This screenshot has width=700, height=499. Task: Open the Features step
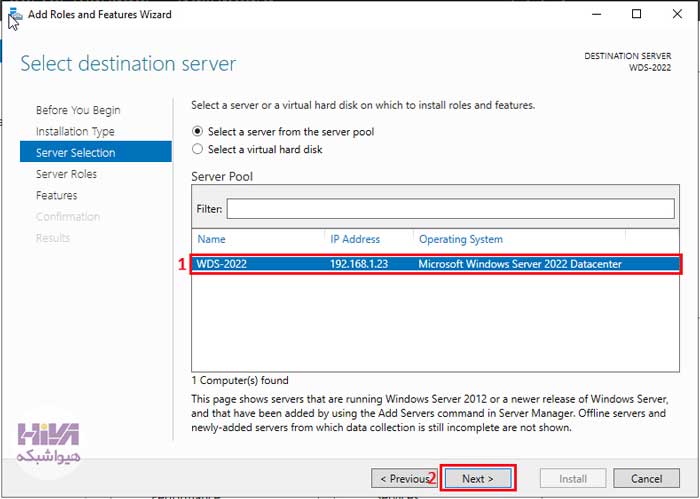56,195
